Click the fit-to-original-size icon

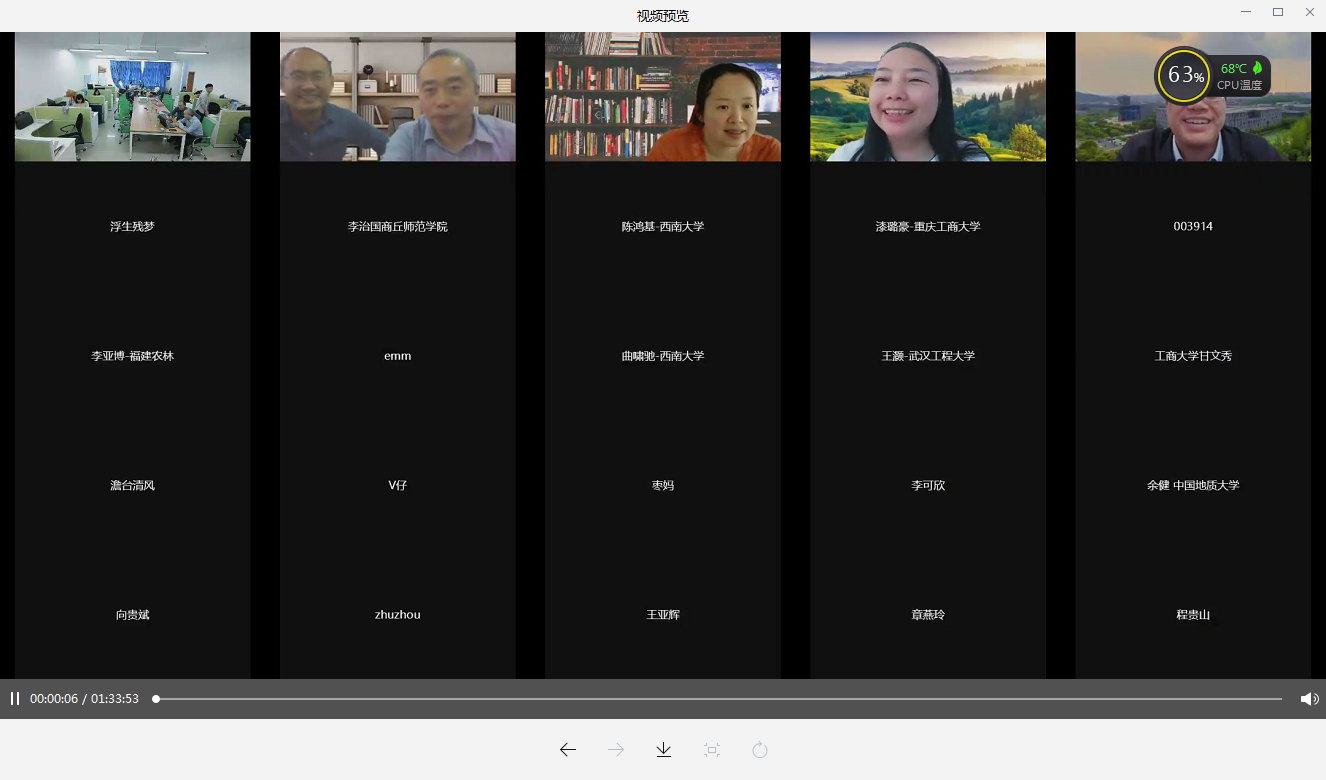coord(712,750)
